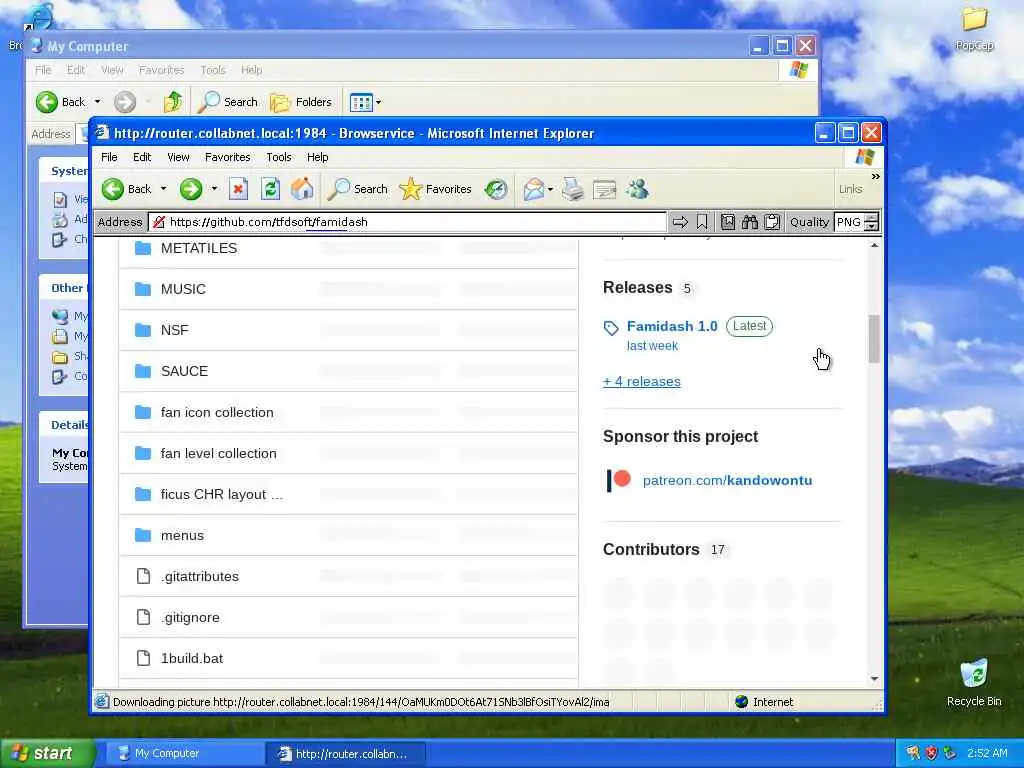This screenshot has height=768, width=1024.
Task: Open the fan level collection folder
Action: [218, 454]
